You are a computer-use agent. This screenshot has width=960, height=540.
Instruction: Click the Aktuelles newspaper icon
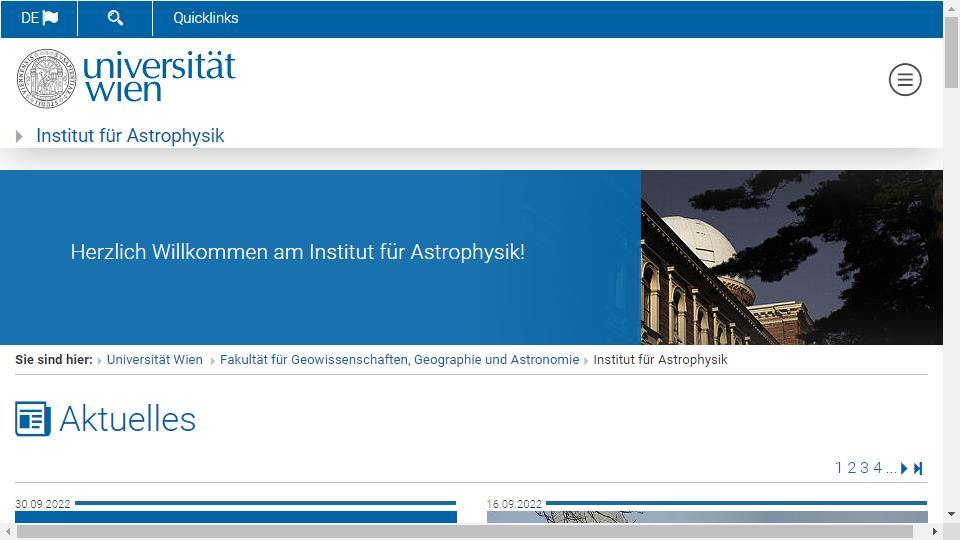pos(33,419)
